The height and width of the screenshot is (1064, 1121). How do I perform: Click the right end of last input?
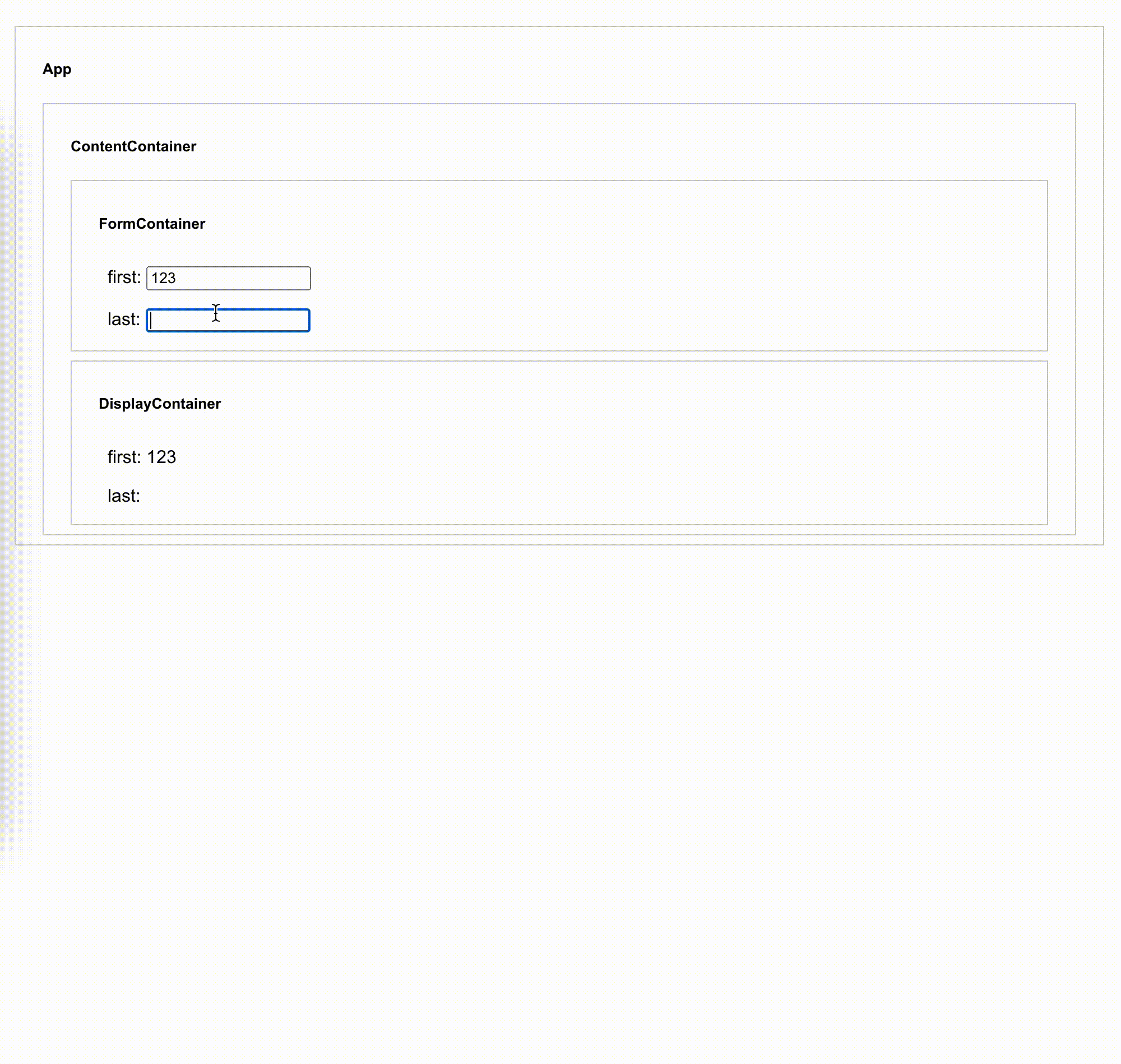302,321
